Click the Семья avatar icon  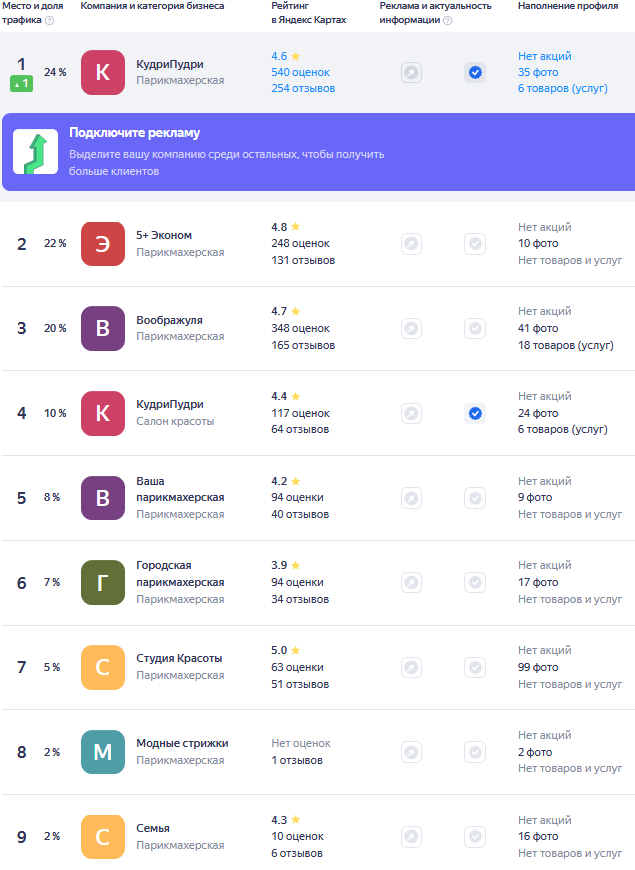pos(103,837)
